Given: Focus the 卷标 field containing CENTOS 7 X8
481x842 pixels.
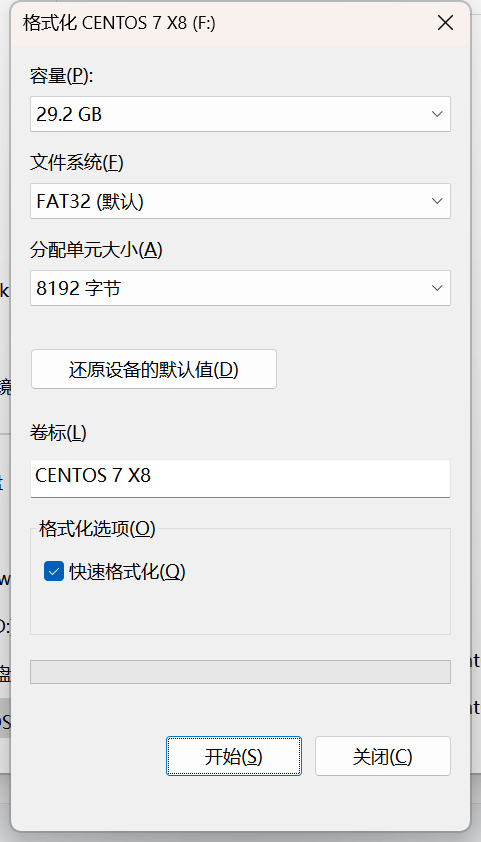Looking at the screenshot, I should pos(240,478).
